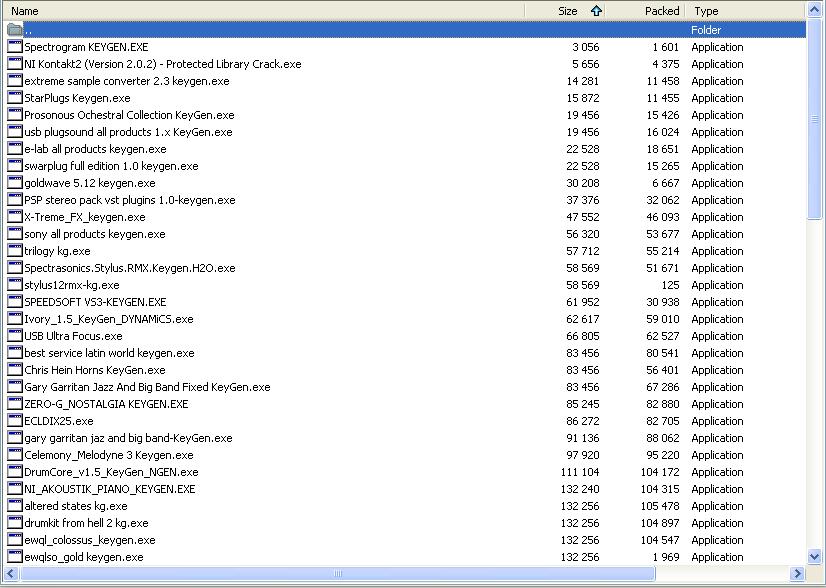Click the ECLDIX25.exe file icon
This screenshot has height=588, width=826.
[15, 420]
